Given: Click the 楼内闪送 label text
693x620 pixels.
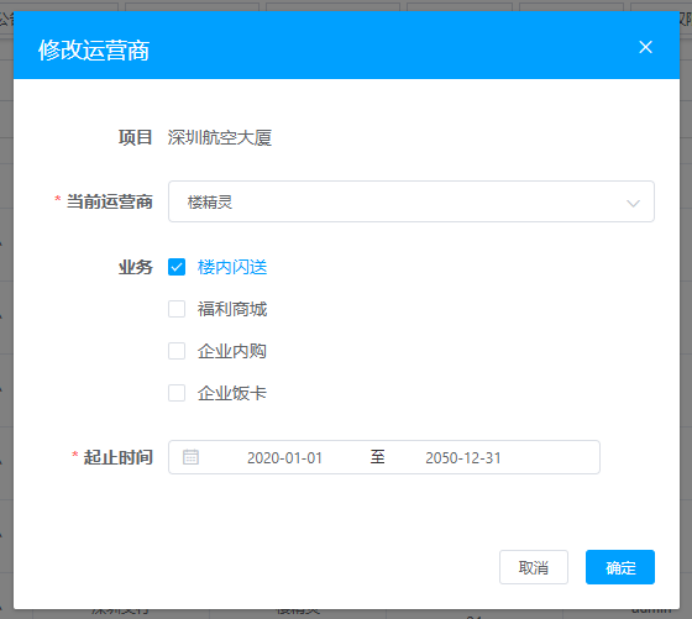Looking at the screenshot, I should tap(232, 267).
